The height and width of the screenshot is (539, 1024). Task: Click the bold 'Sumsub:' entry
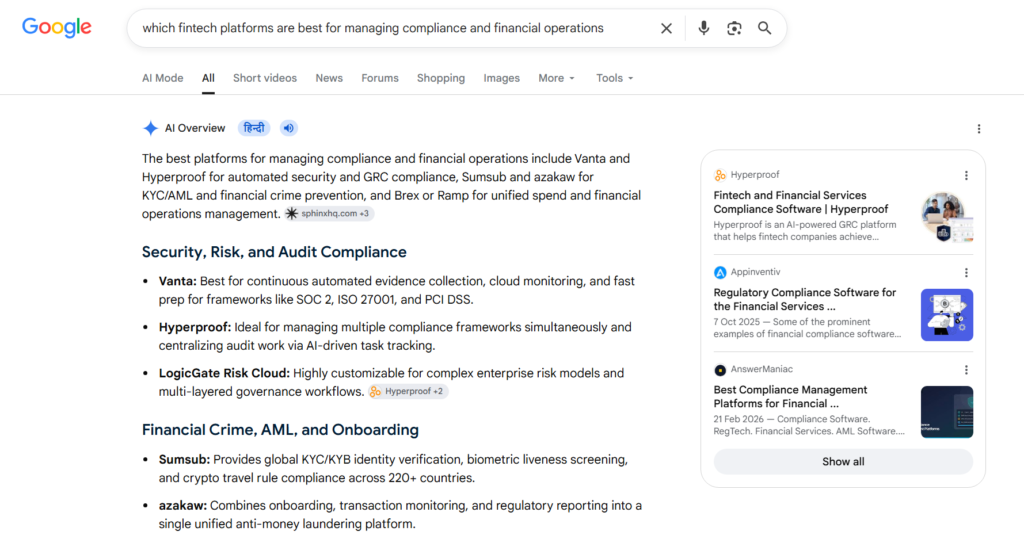184,459
